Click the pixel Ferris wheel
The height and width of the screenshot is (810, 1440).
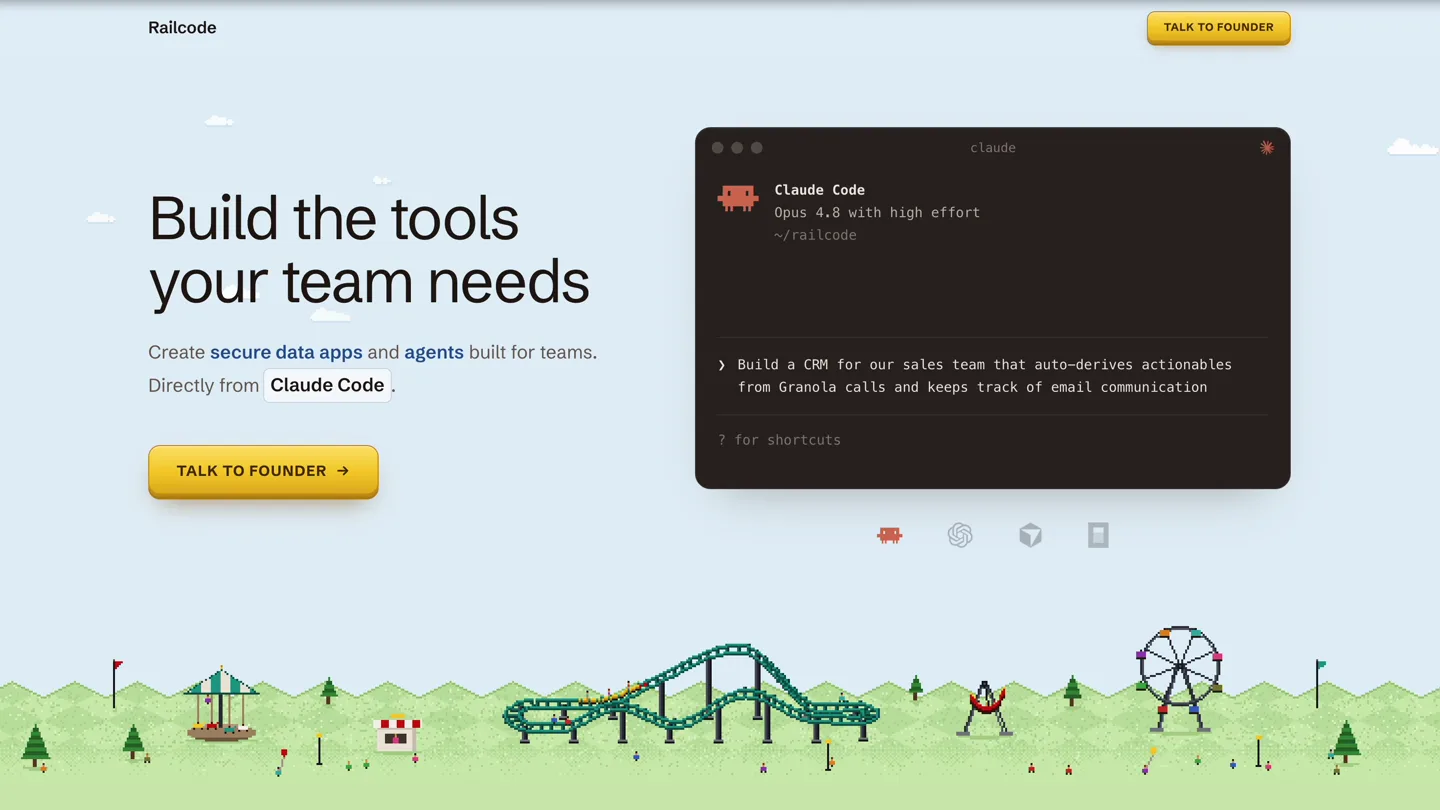[x=1179, y=679]
